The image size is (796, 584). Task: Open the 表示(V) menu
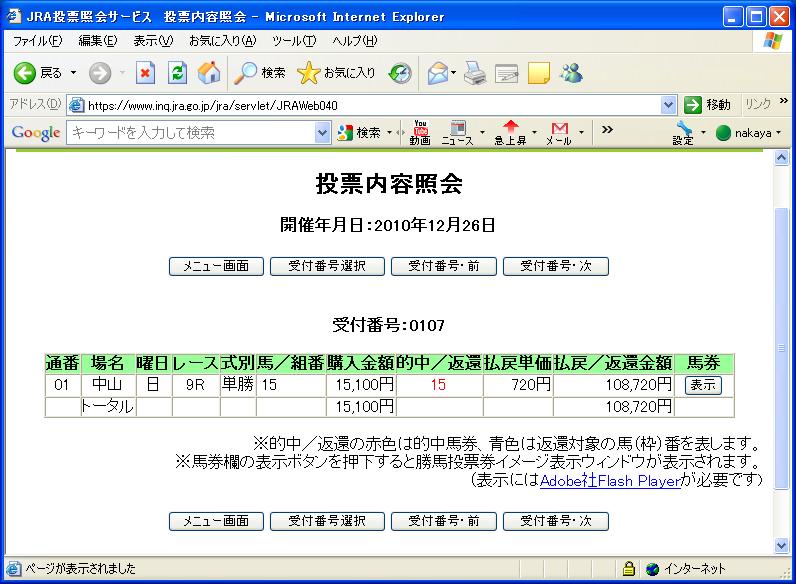click(153, 41)
